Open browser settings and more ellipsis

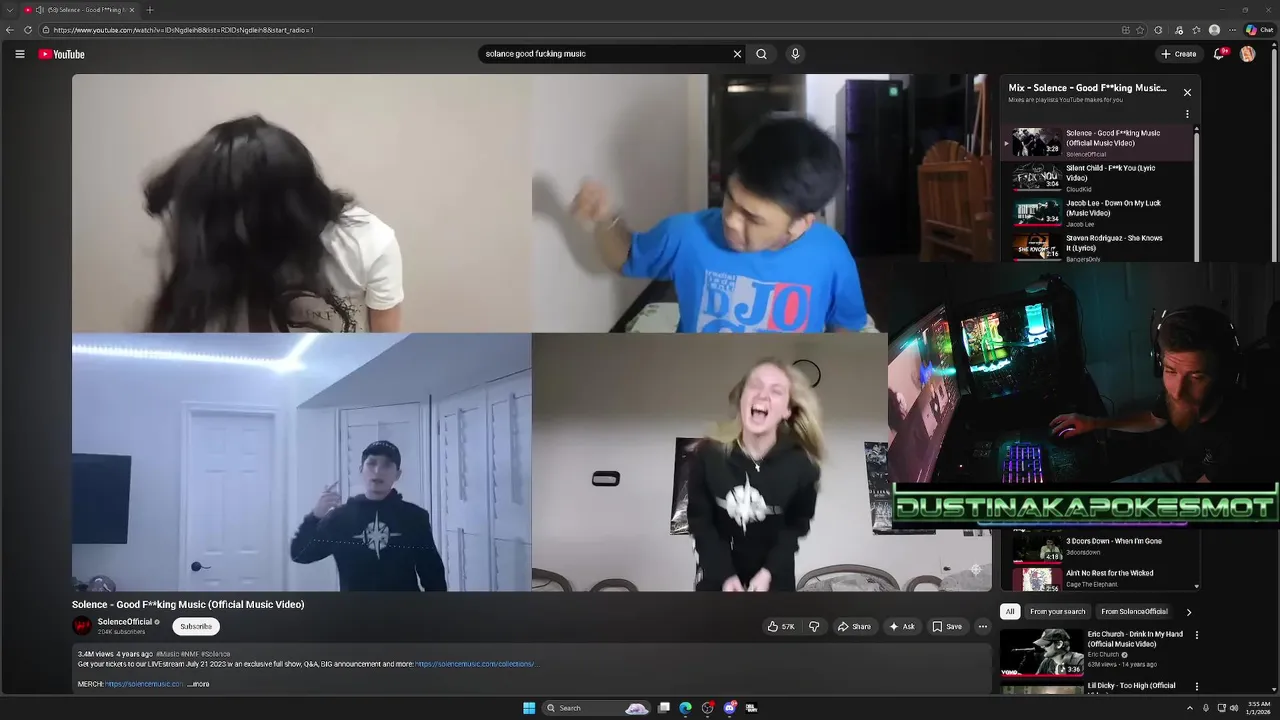point(1233,30)
